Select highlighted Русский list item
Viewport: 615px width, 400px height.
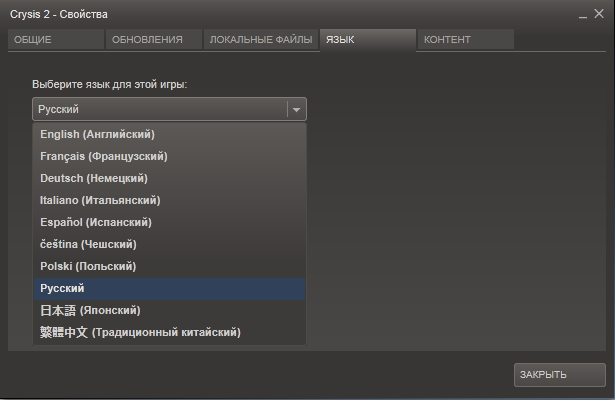click(169, 289)
